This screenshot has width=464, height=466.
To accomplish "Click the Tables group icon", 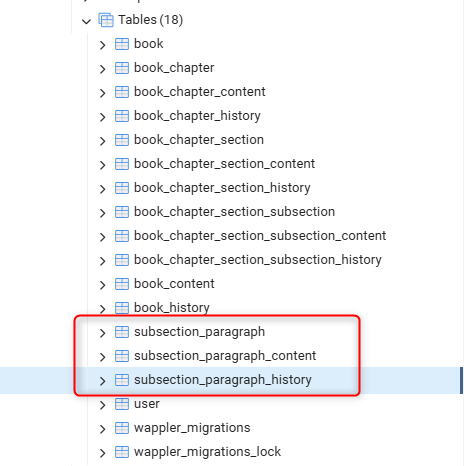I will [x=106, y=20].
